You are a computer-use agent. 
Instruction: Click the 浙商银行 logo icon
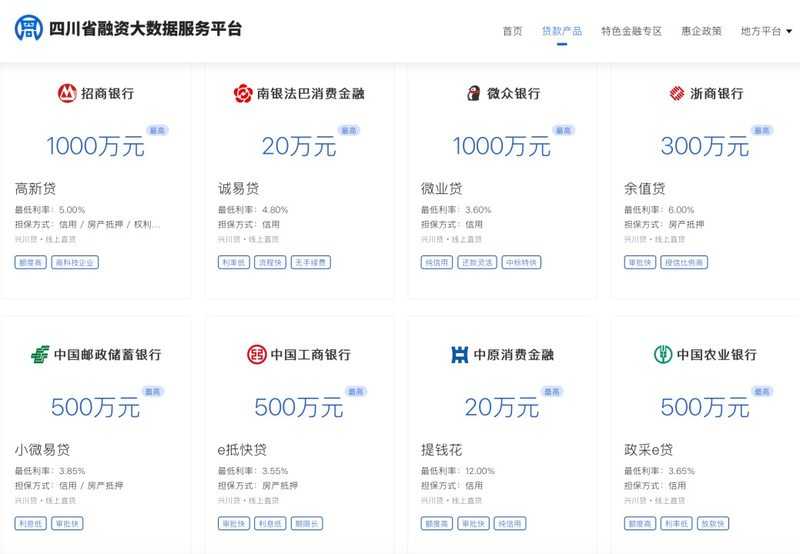[677, 93]
